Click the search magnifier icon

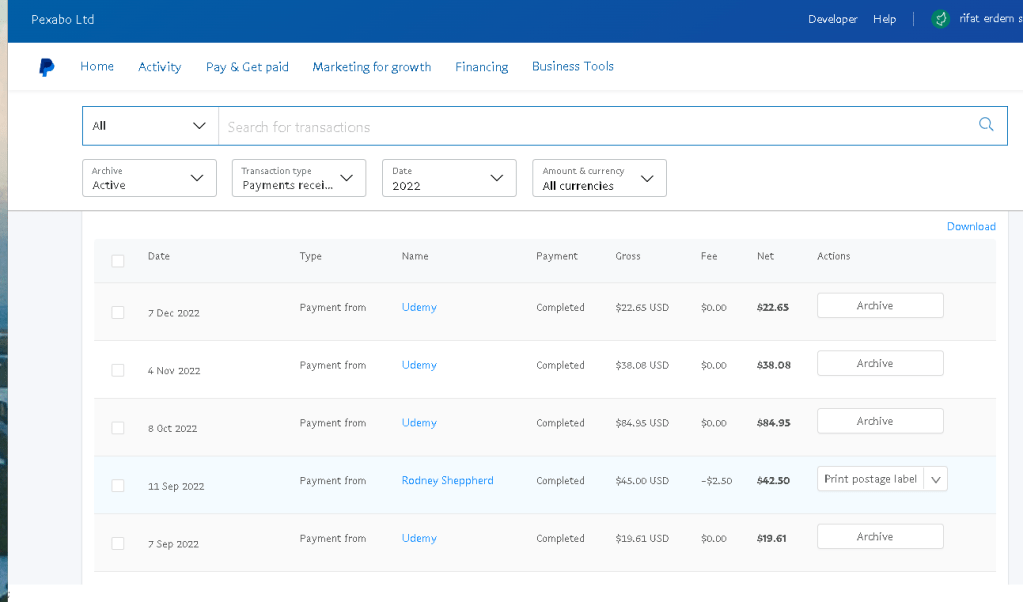coord(986,125)
